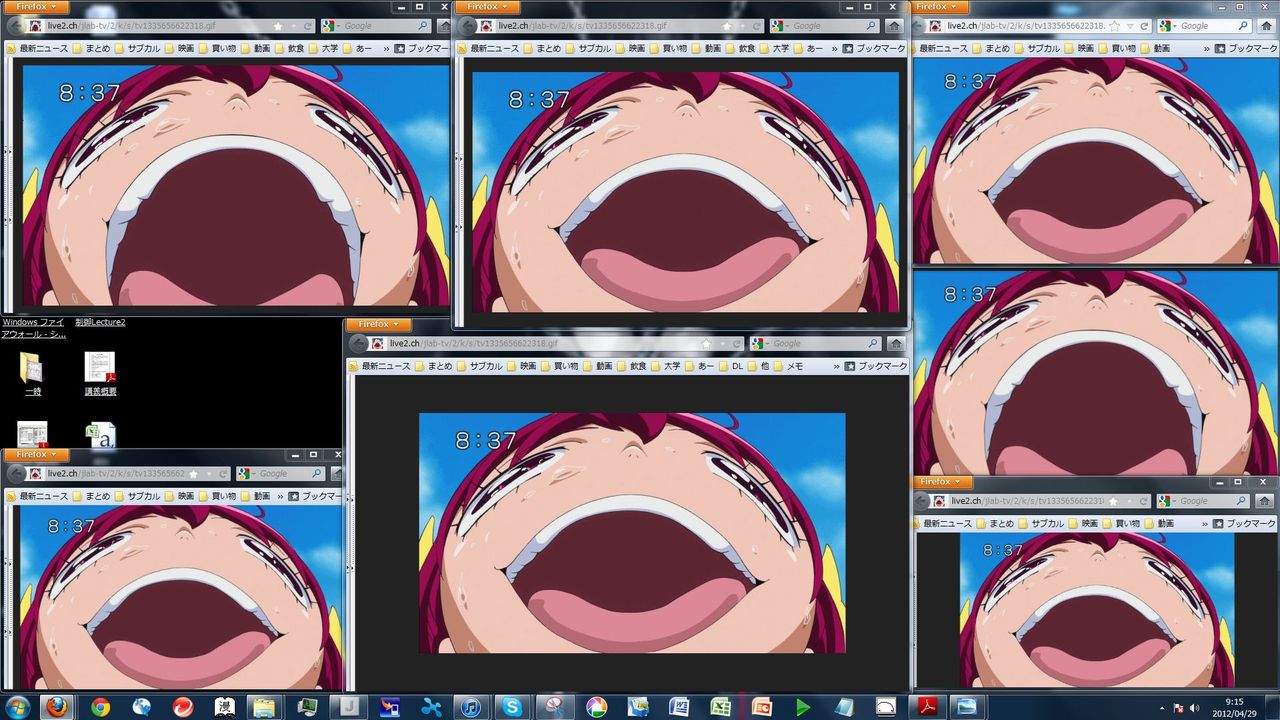
Task: Open the Firefox menu of the center window
Action: tap(379, 324)
